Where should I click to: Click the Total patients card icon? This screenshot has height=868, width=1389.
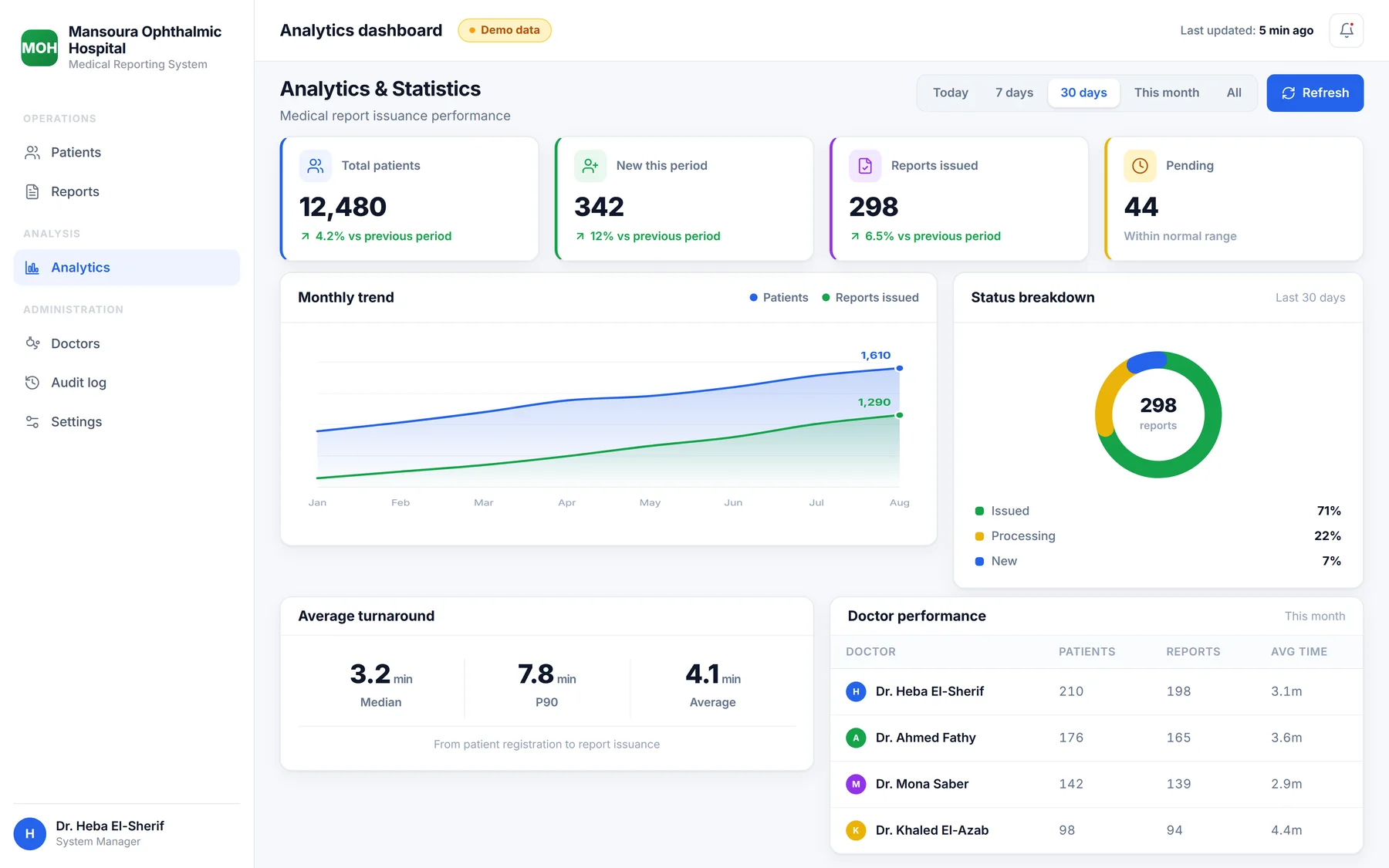tap(315, 166)
